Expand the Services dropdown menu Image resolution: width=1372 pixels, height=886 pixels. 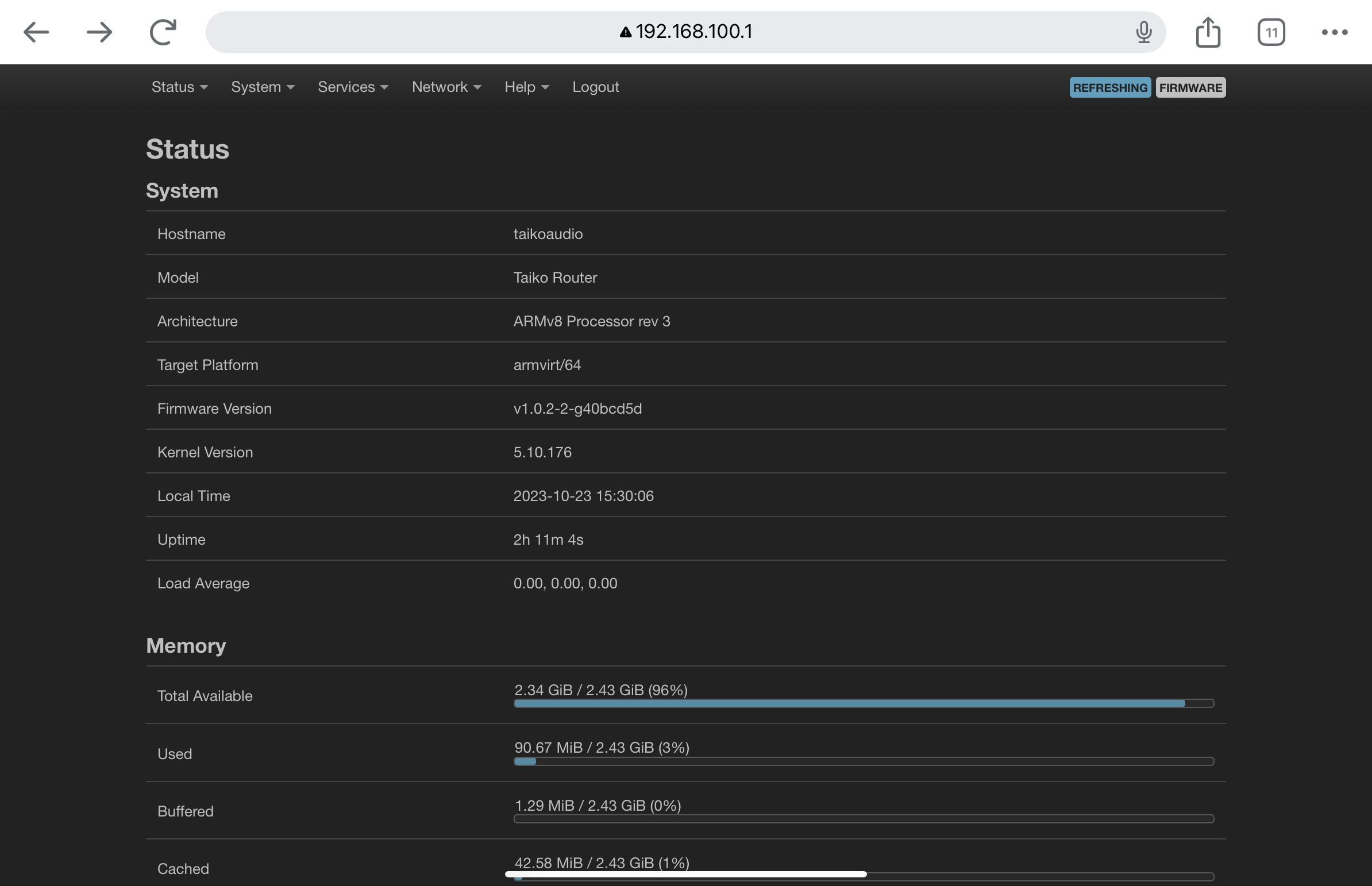point(353,87)
